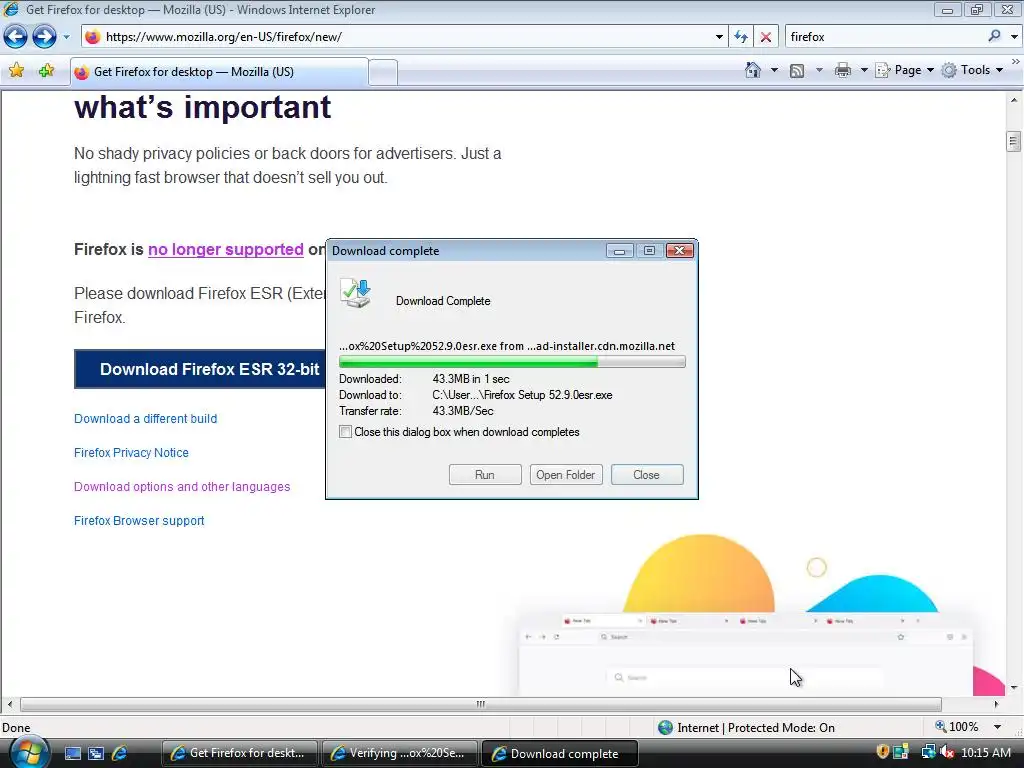Launch Internet Explorer from quick launch

tap(120, 754)
